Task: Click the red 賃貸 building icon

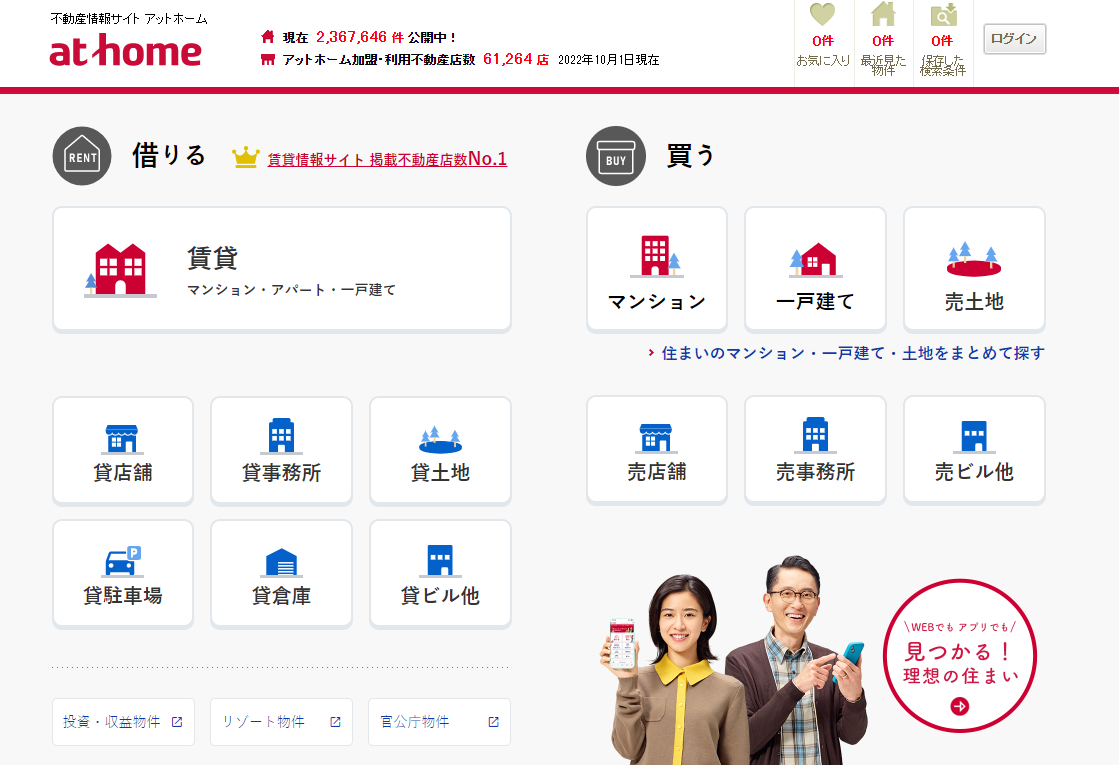Action: (x=120, y=270)
